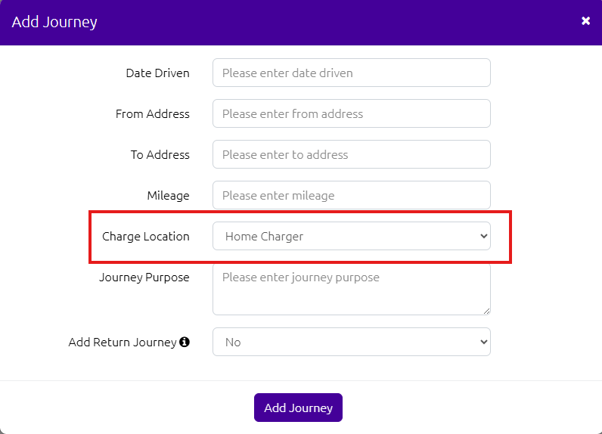Click the chevron arrow on the No select box

tap(484, 342)
